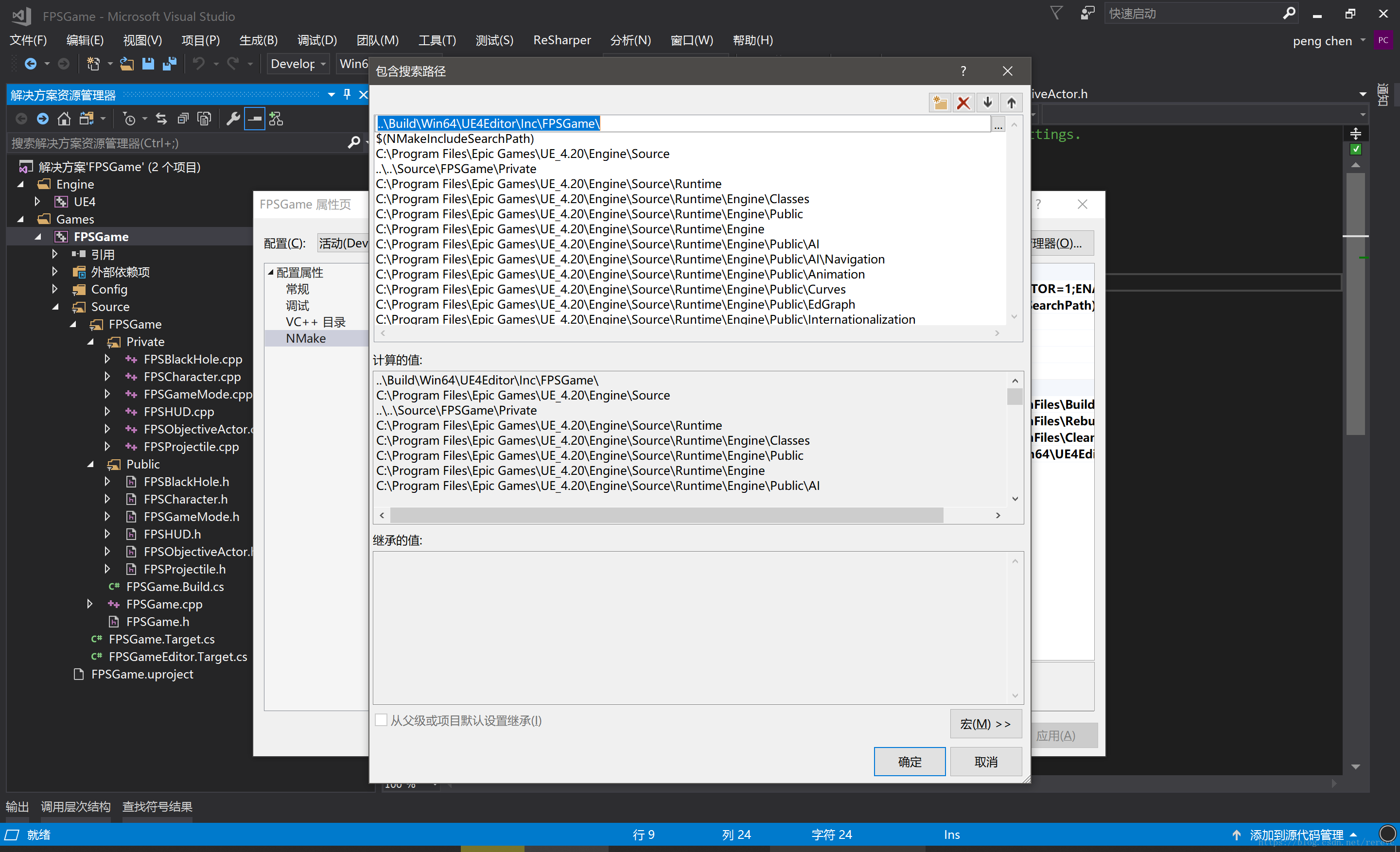Select VC++ 目录 in property tree
Image resolution: width=1400 pixels, height=852 pixels.
pos(315,322)
